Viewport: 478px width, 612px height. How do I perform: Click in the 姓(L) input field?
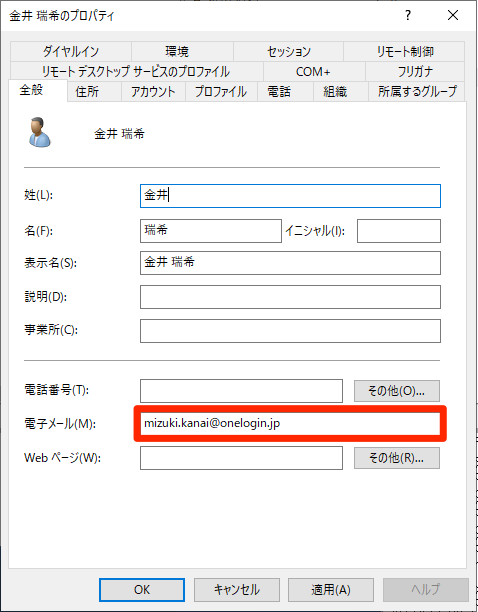coord(290,196)
